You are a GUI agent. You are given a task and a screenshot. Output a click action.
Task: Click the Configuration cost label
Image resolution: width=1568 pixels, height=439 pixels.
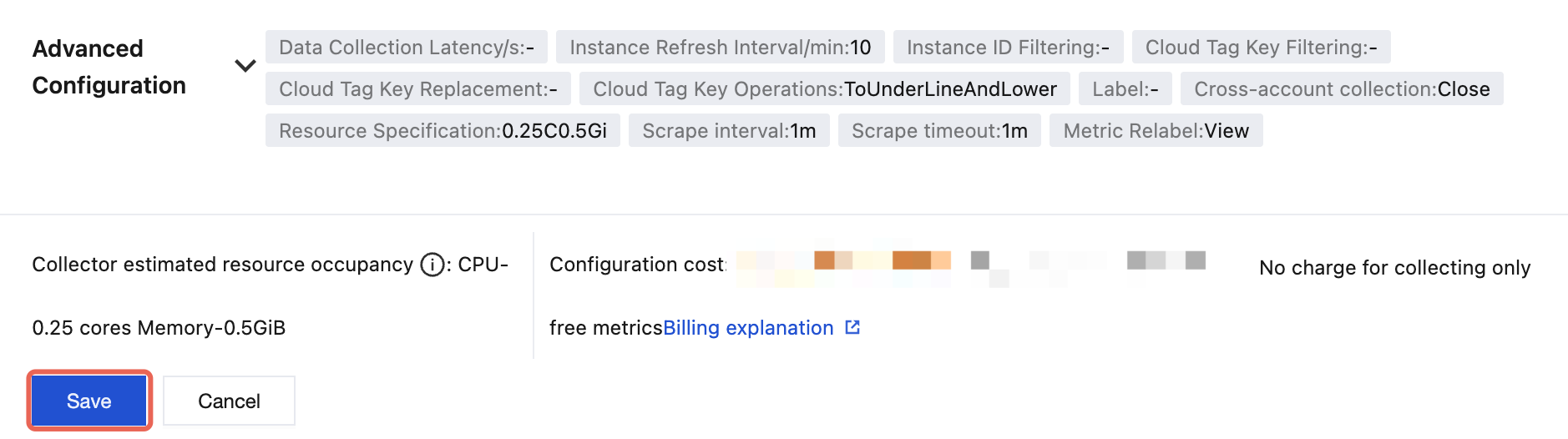point(637,265)
